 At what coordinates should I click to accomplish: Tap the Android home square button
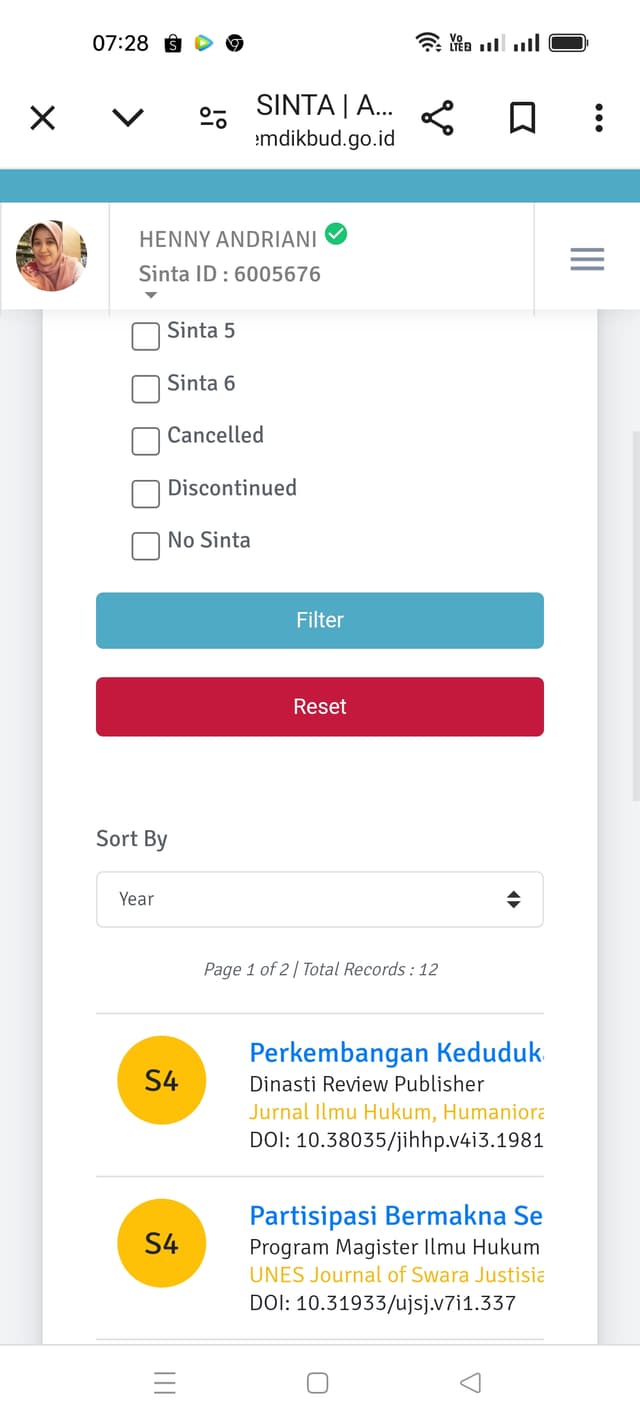(x=318, y=1382)
